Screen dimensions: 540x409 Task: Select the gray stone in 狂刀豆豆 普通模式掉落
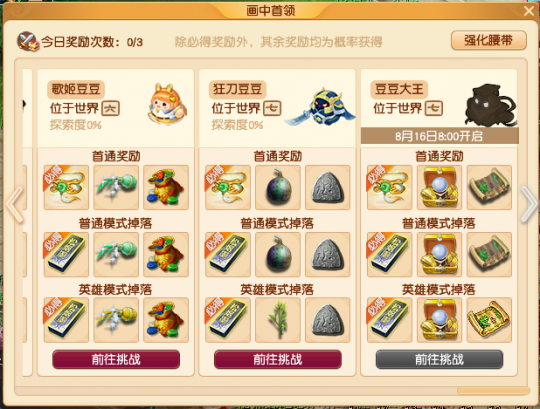point(328,254)
